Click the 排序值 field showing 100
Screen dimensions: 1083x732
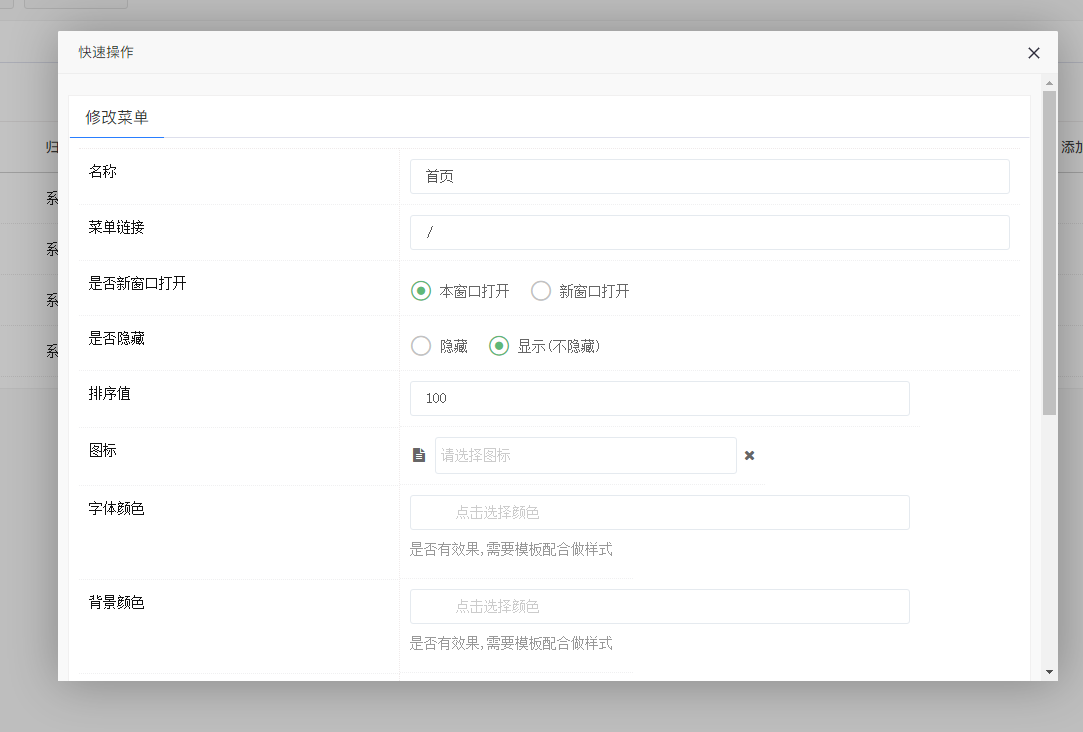click(659, 398)
